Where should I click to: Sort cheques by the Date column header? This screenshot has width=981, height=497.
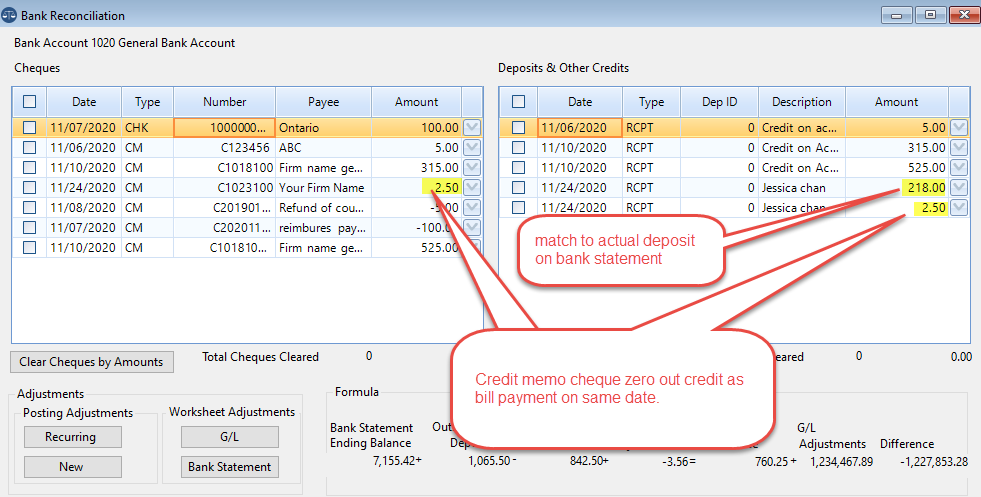coord(84,102)
